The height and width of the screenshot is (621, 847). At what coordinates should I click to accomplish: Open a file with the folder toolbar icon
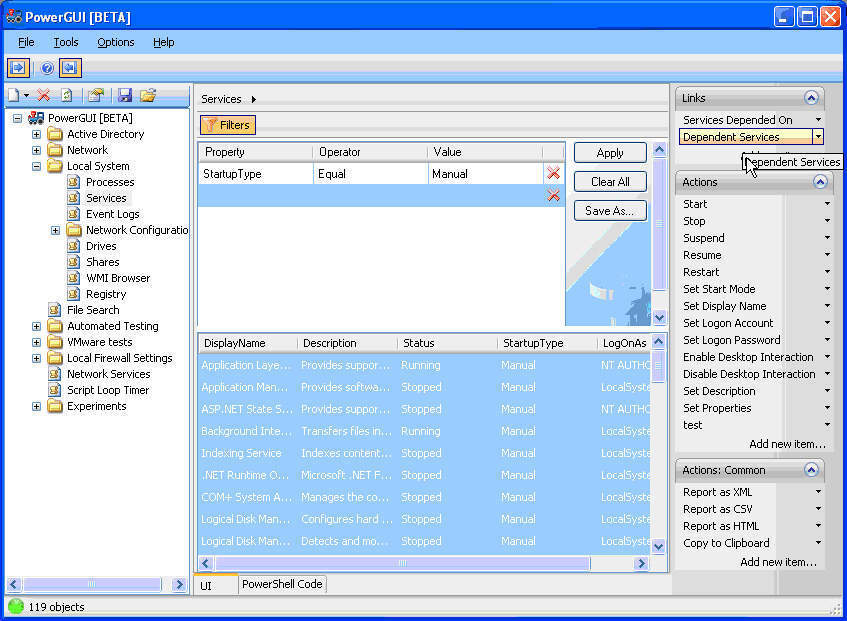click(x=148, y=95)
